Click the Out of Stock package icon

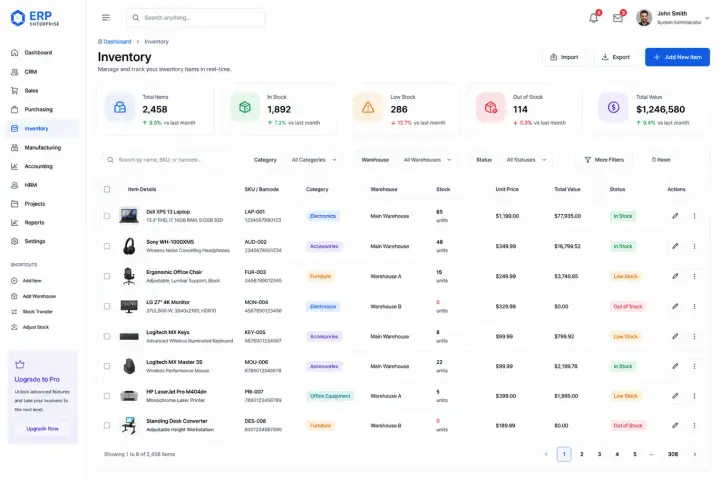491,107
